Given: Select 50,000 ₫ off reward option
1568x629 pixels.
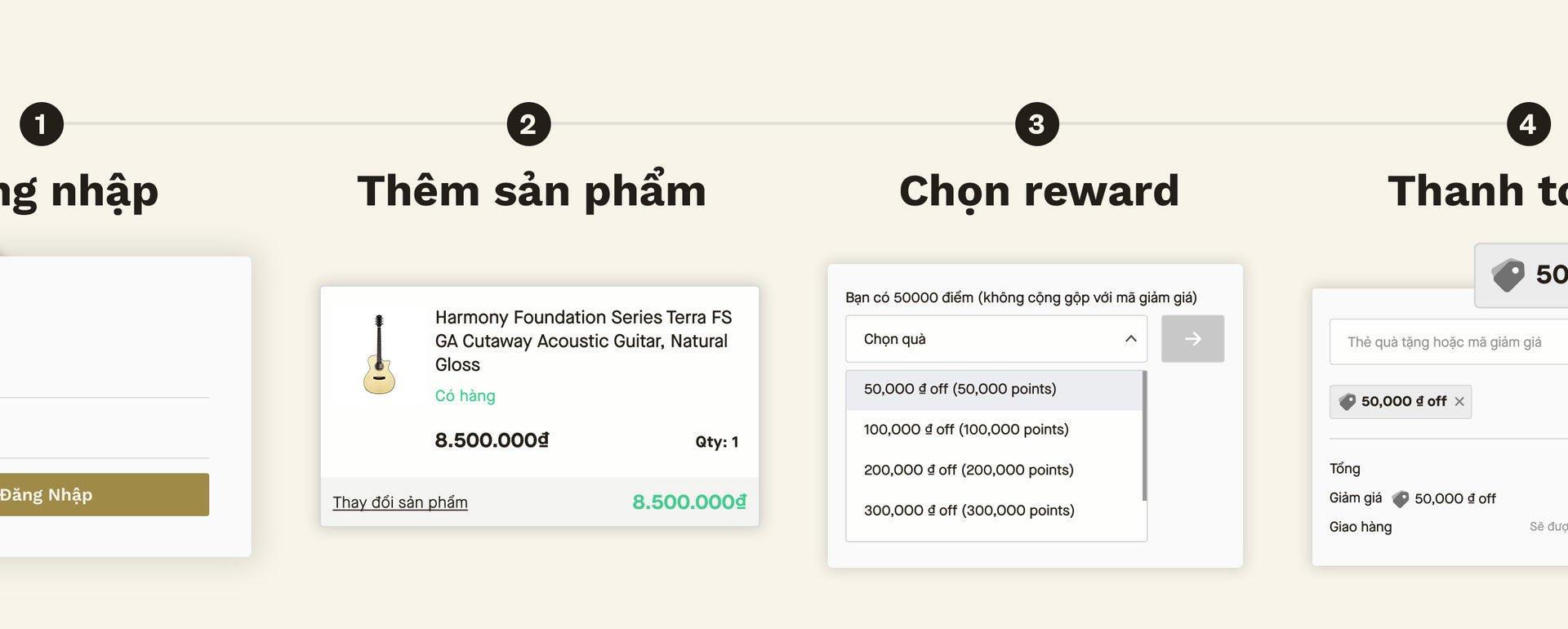Looking at the screenshot, I should click(960, 390).
